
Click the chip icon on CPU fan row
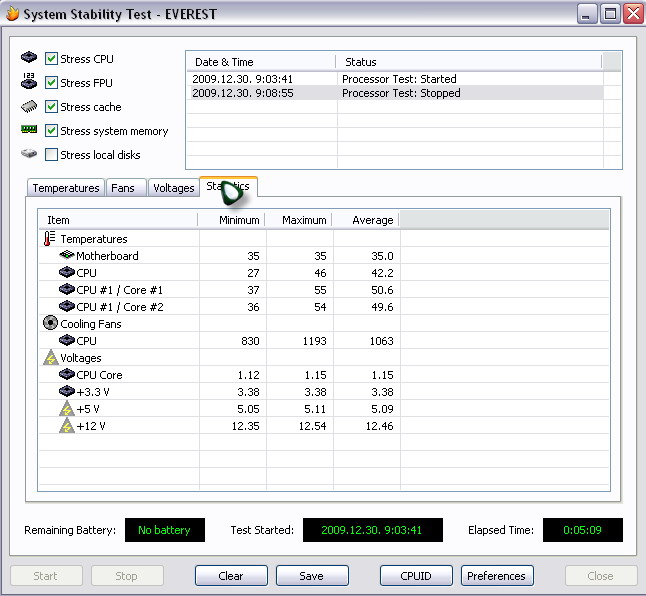[67, 340]
